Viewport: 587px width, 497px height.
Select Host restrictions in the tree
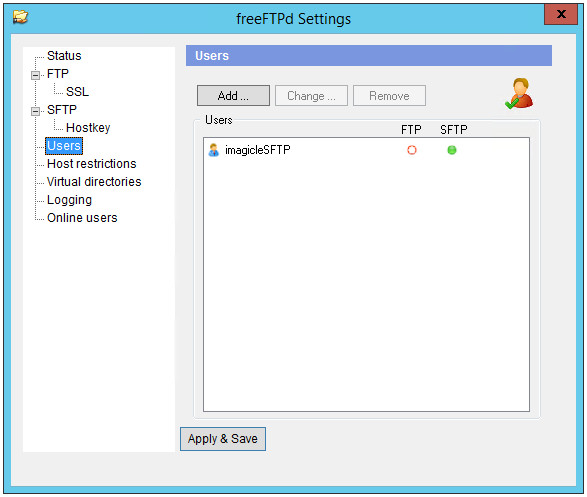[91, 164]
